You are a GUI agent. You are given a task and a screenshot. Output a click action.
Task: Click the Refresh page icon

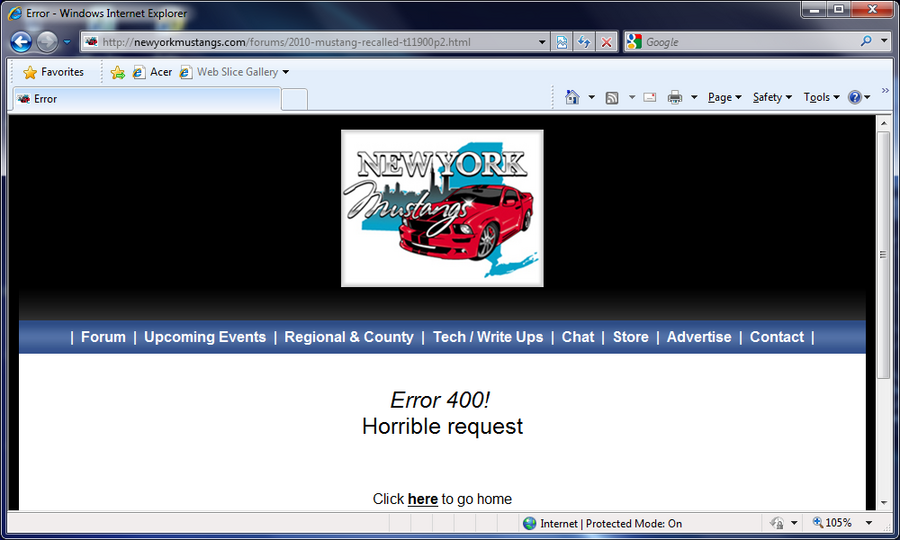tap(584, 42)
